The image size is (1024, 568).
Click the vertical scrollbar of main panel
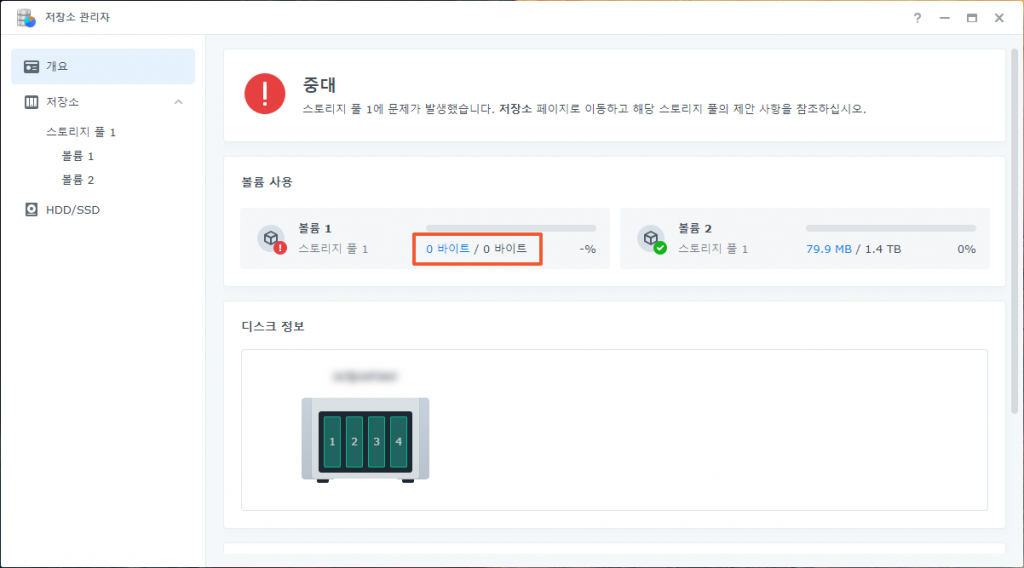coord(1014,231)
